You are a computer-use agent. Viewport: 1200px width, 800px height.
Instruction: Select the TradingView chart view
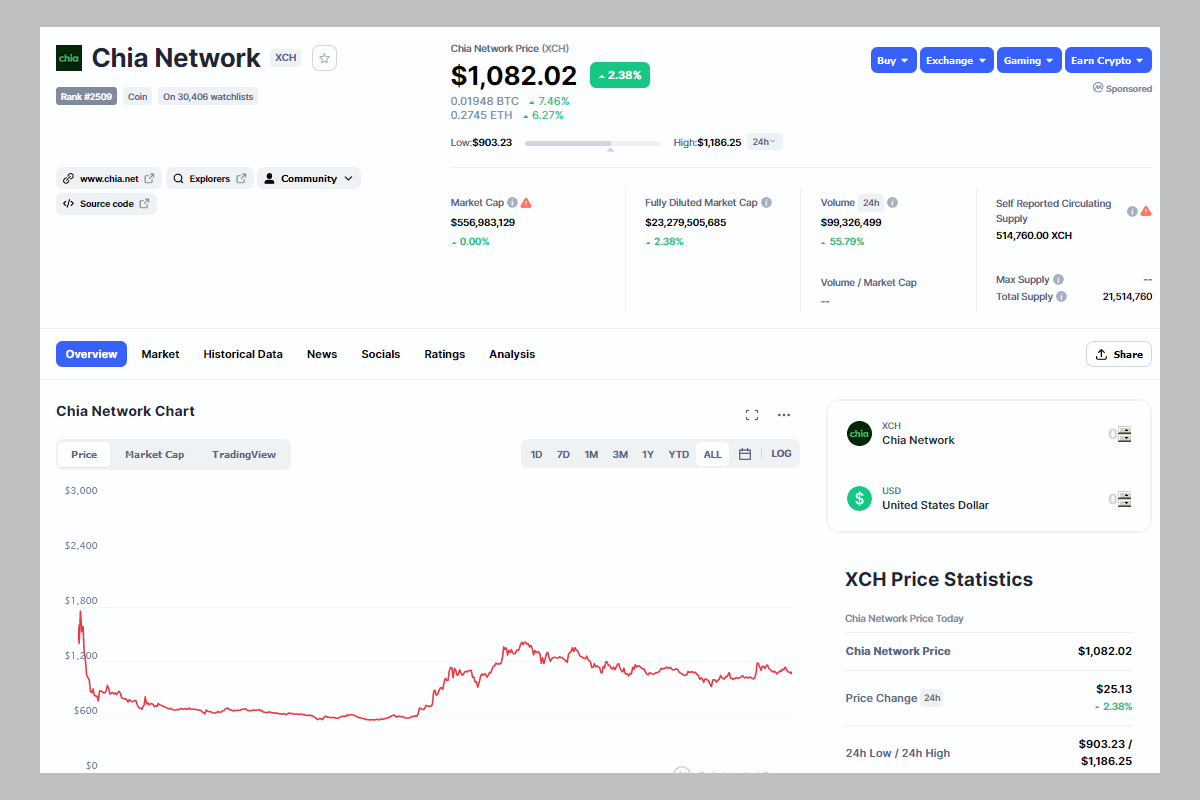[244, 454]
